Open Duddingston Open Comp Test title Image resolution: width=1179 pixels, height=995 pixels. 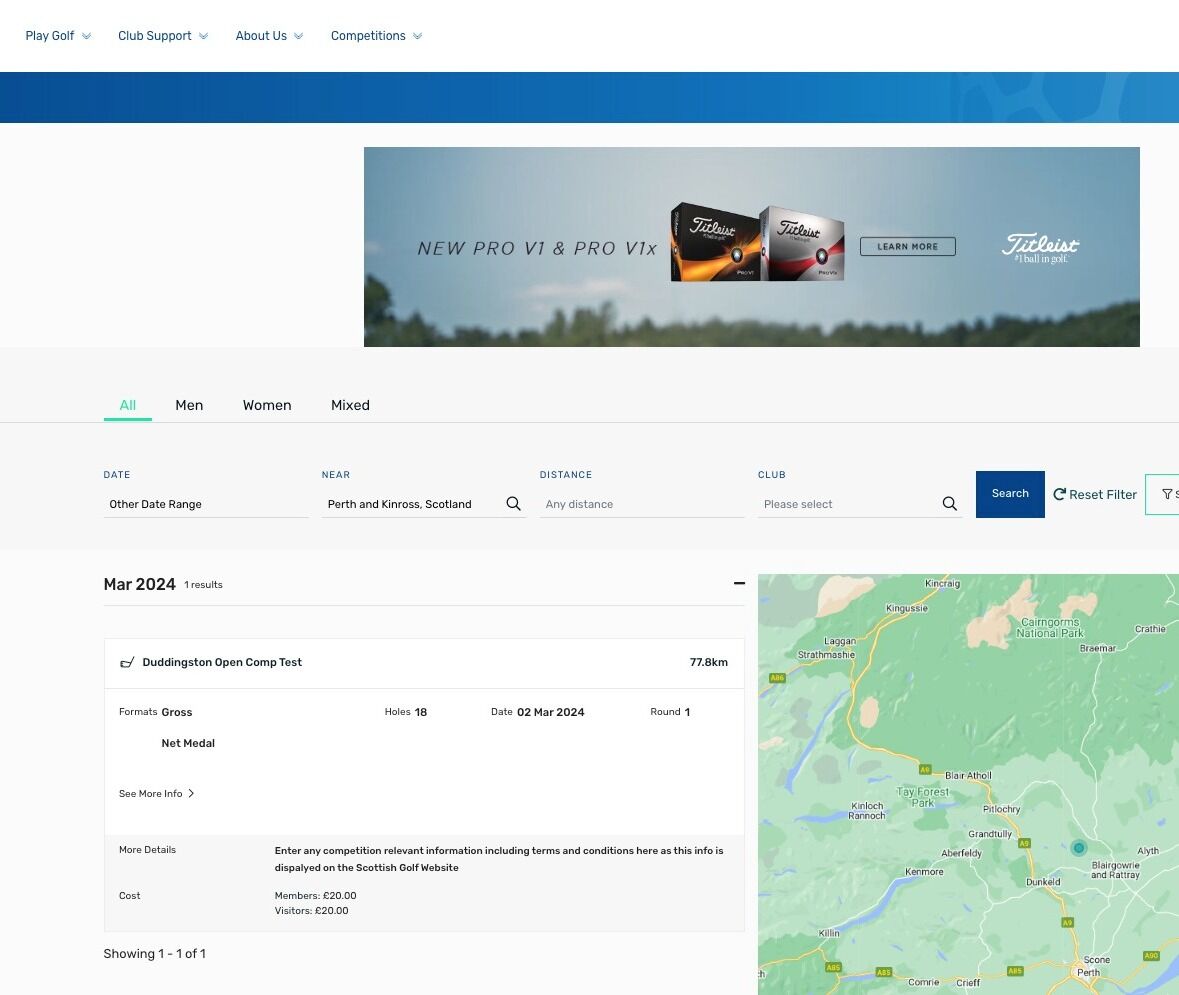click(222, 663)
